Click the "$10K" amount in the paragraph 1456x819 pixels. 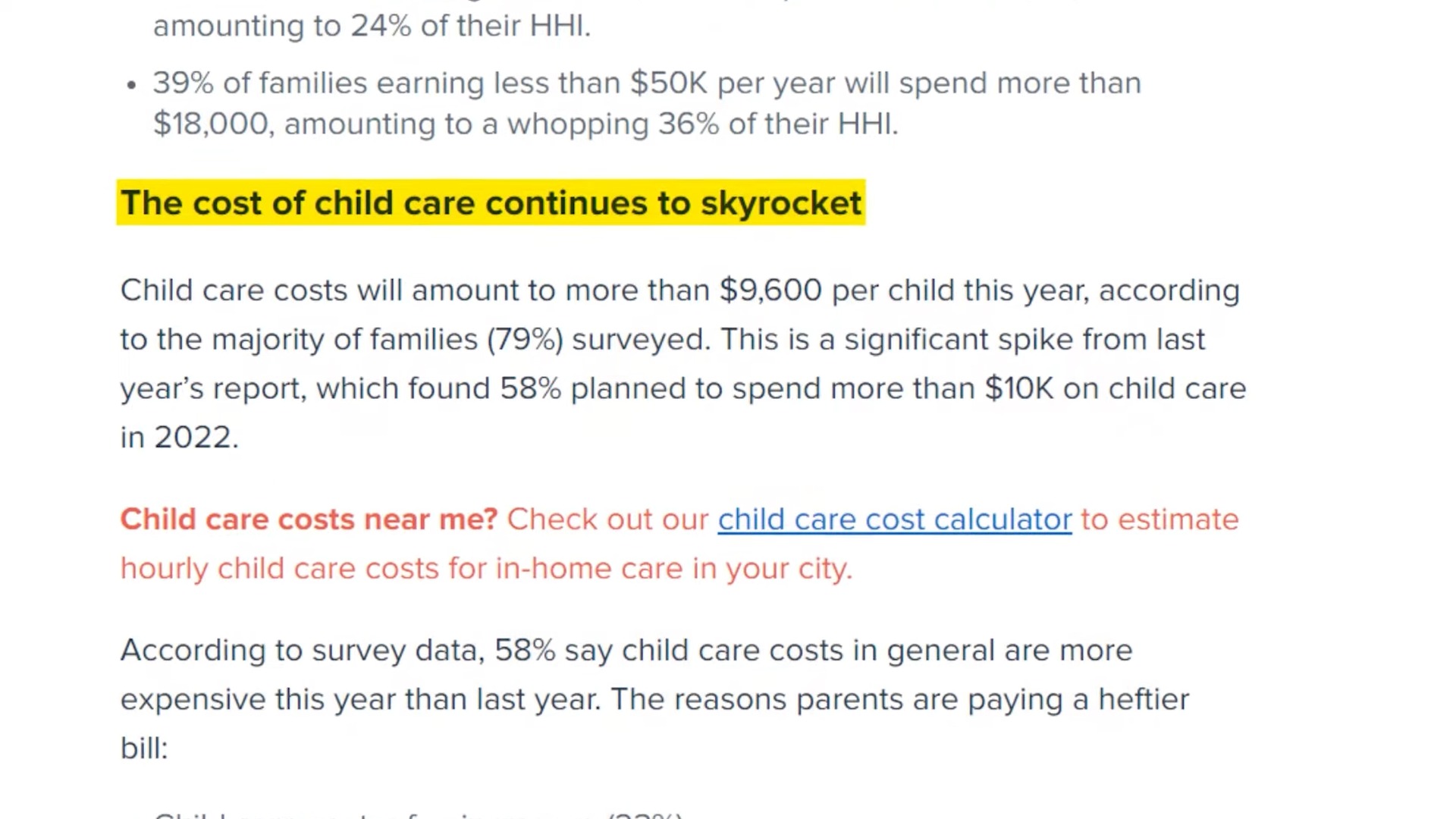(1019, 388)
